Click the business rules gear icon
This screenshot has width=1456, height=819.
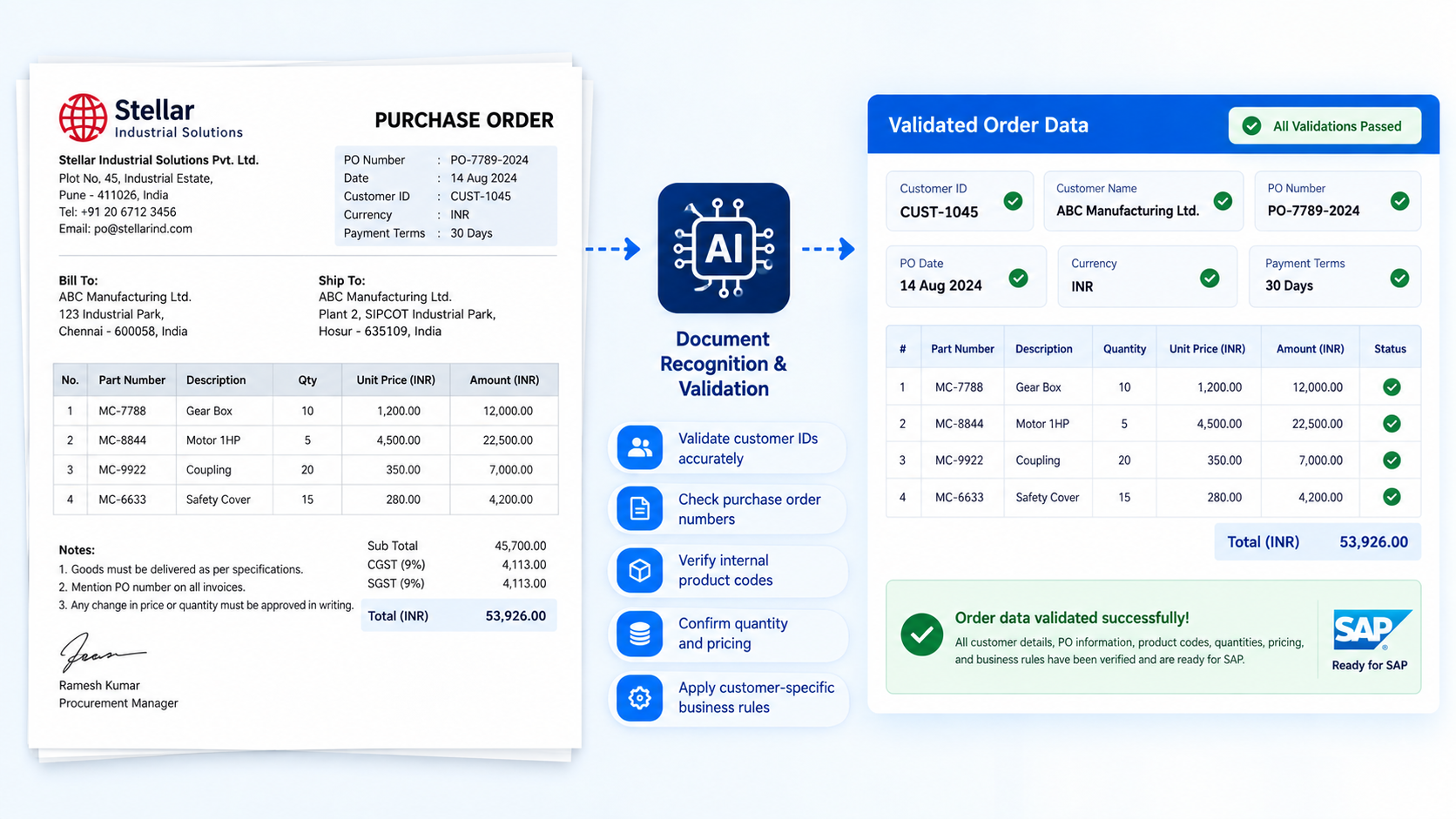coord(640,697)
